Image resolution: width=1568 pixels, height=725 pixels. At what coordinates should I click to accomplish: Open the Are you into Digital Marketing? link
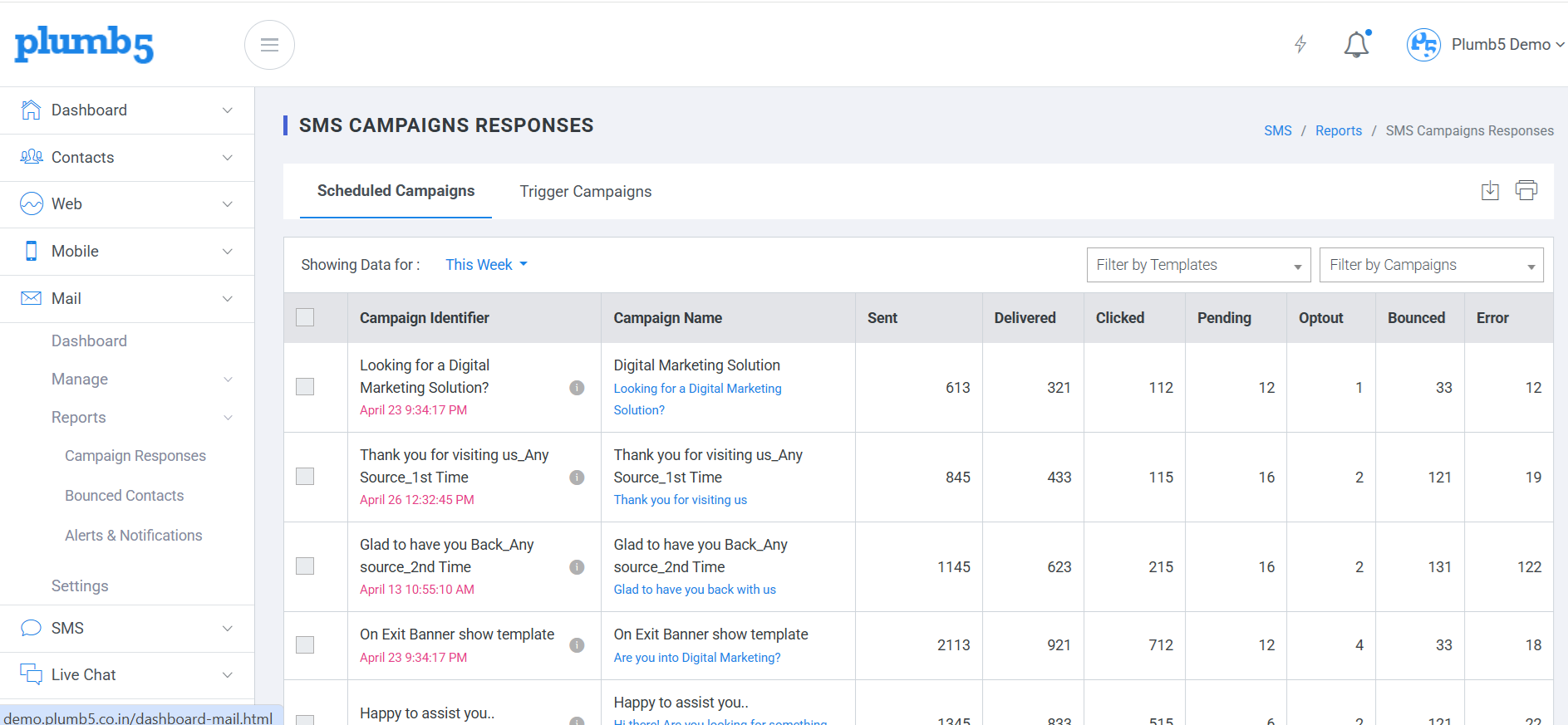click(x=697, y=658)
